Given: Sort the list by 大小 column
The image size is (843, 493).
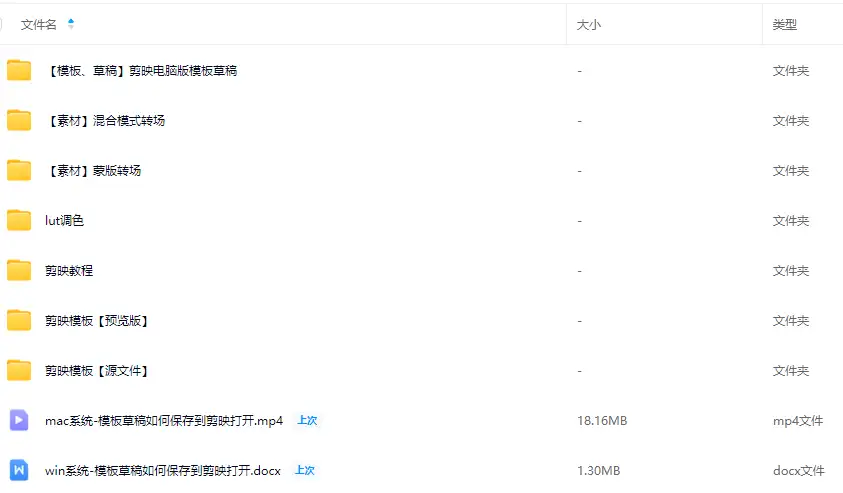Looking at the screenshot, I should [589, 24].
